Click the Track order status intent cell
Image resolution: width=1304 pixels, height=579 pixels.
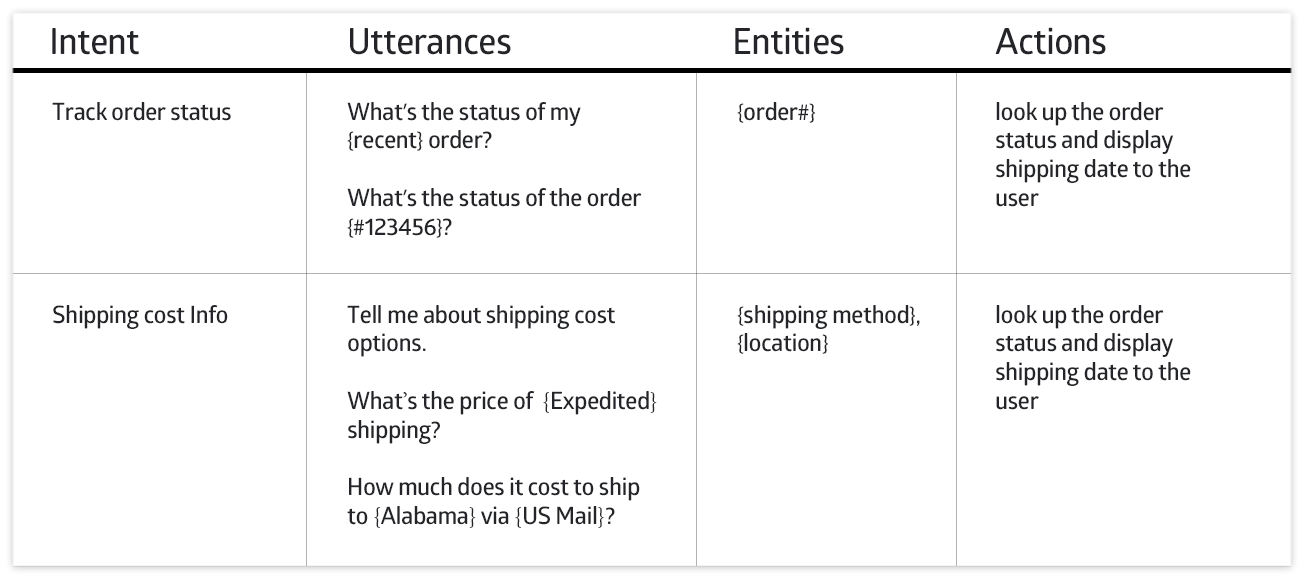141,112
